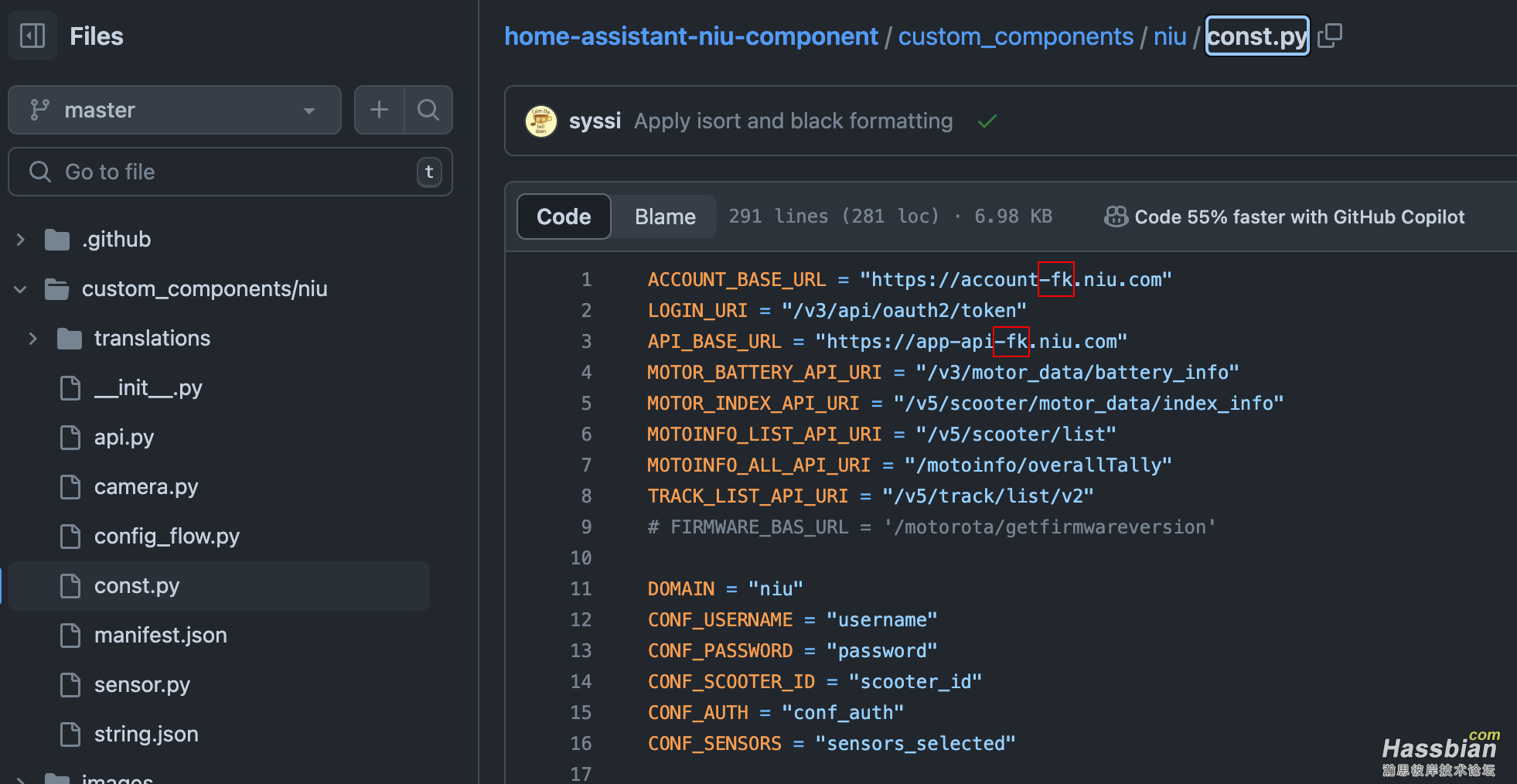Expand the .github folder chevron

coord(21,240)
